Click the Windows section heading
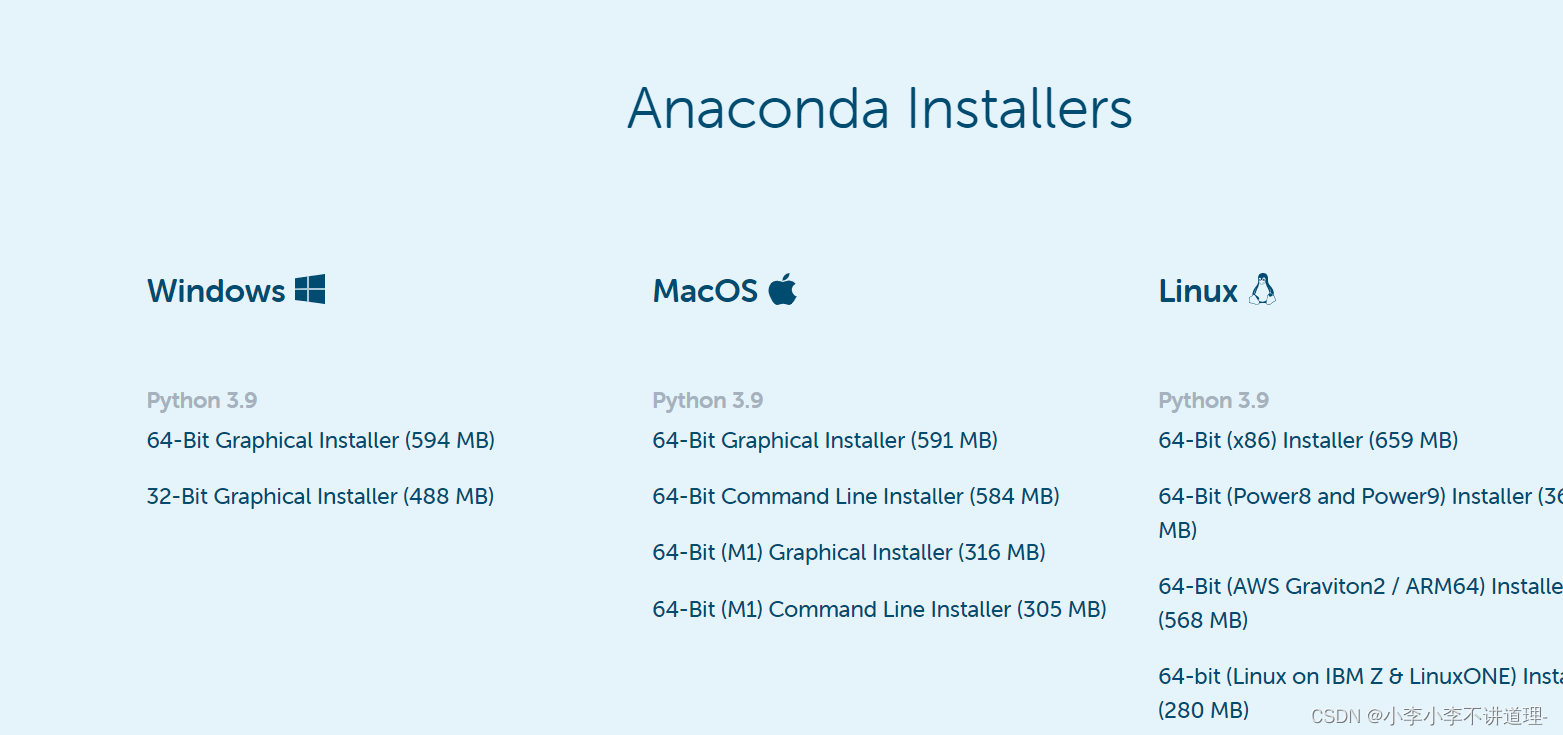Screen dimensions: 1563x735 (x=217, y=291)
